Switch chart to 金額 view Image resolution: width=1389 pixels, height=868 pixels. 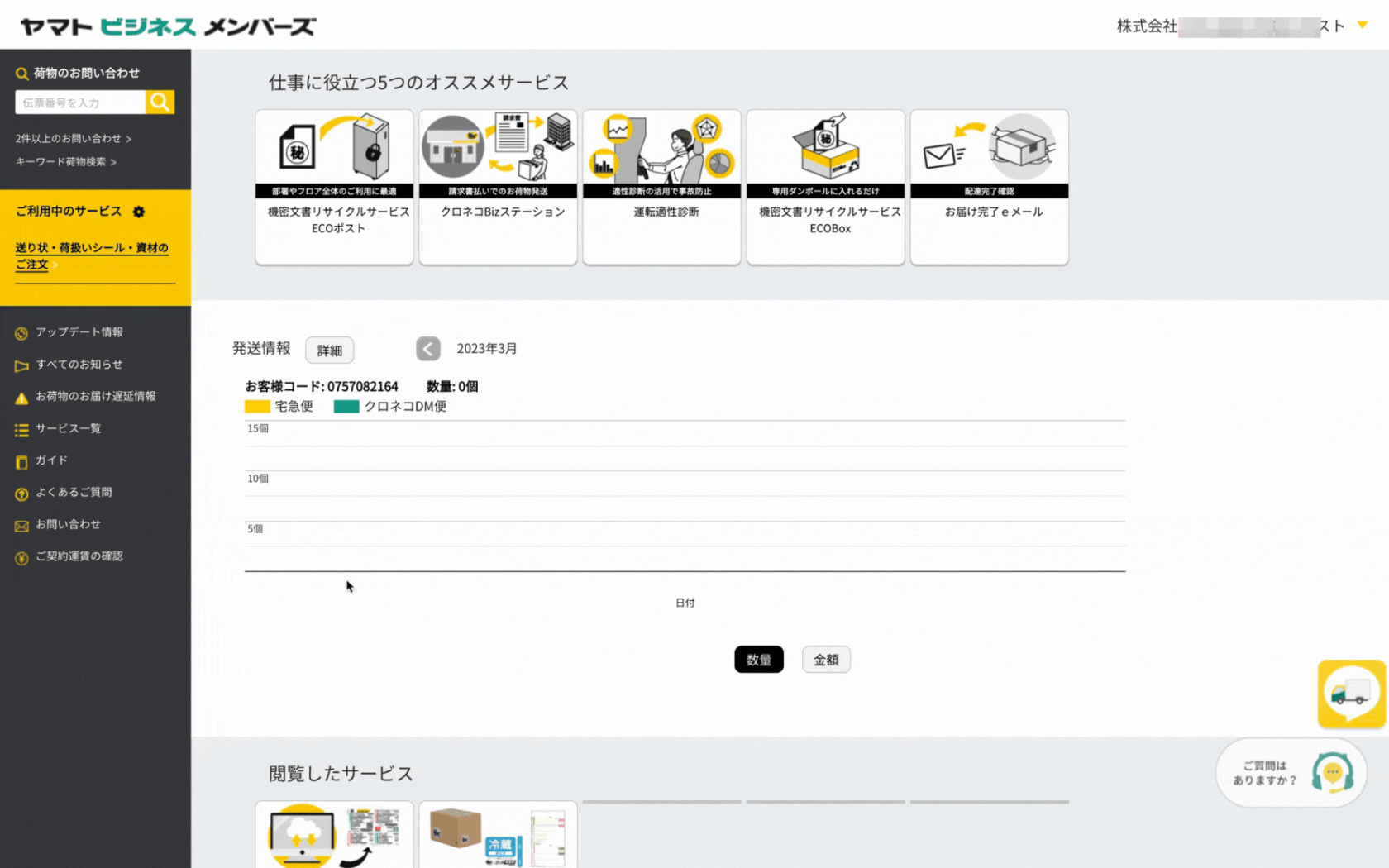pyautogui.click(x=826, y=660)
